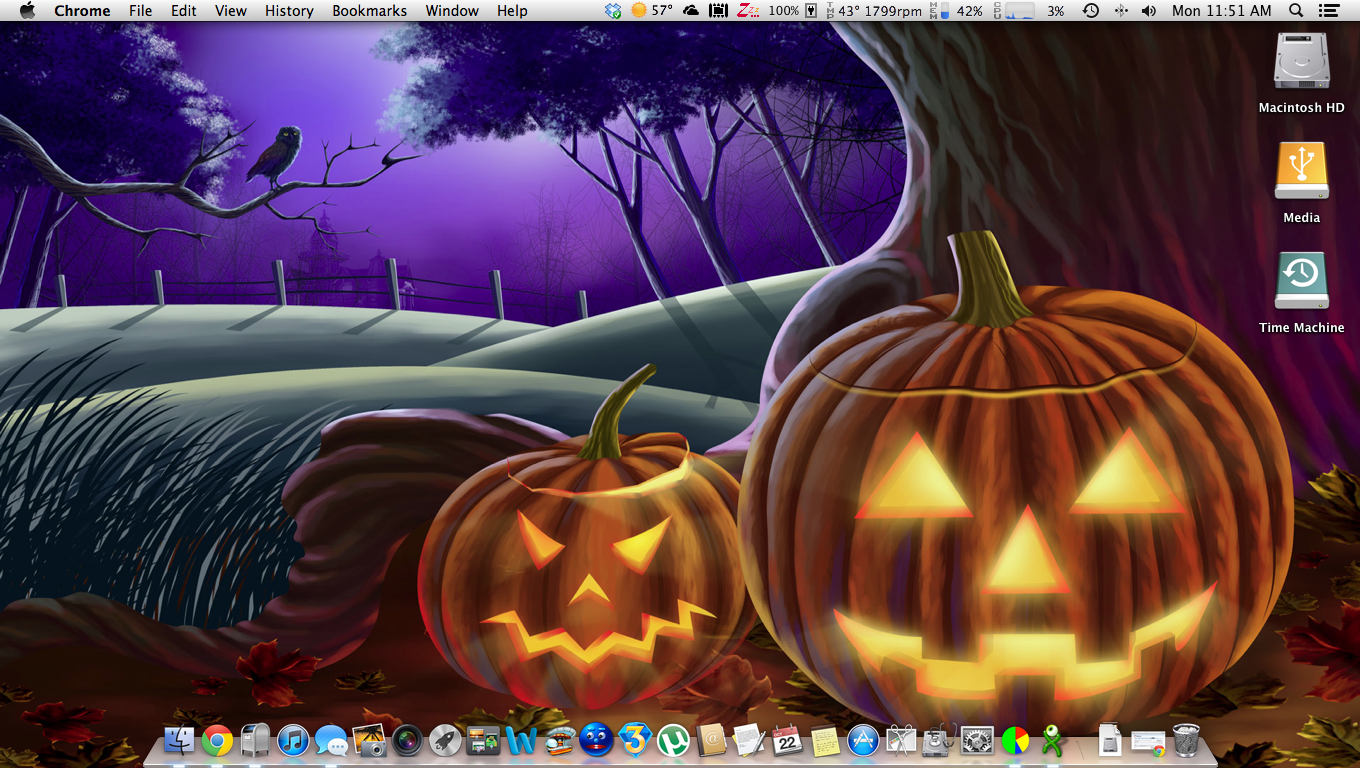Image resolution: width=1360 pixels, height=768 pixels.
Task: Click the red Zzz sleep icon
Action: coord(747,11)
